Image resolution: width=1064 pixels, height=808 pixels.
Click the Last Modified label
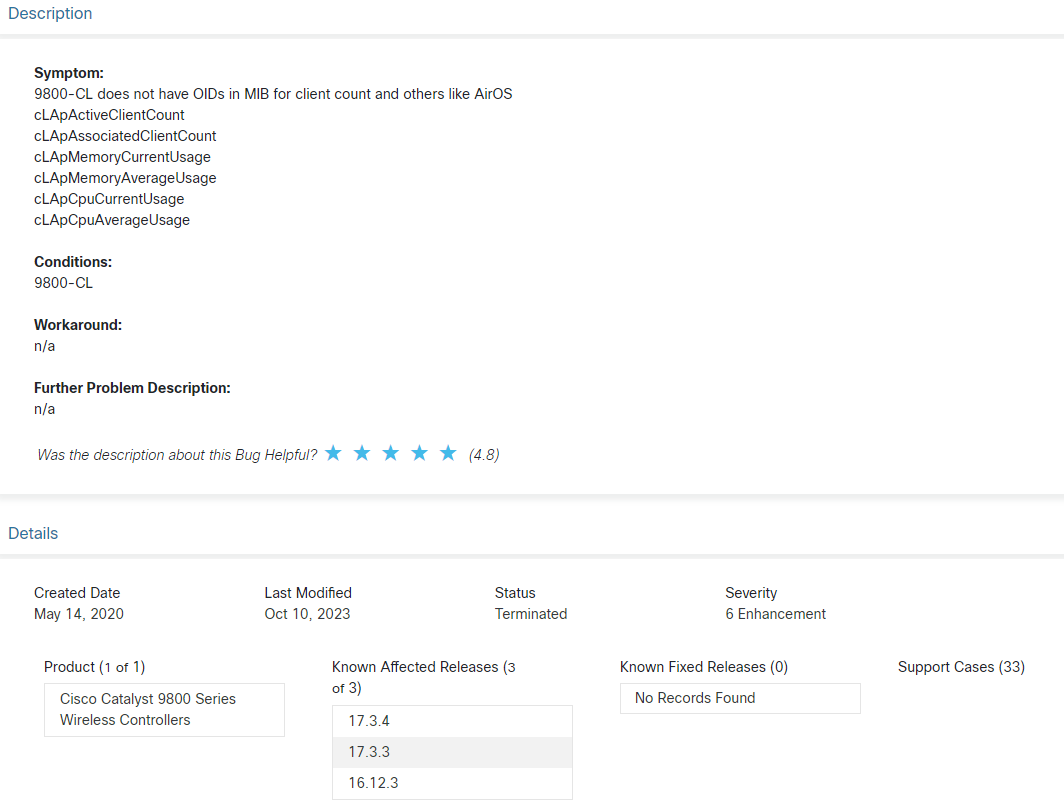click(308, 593)
